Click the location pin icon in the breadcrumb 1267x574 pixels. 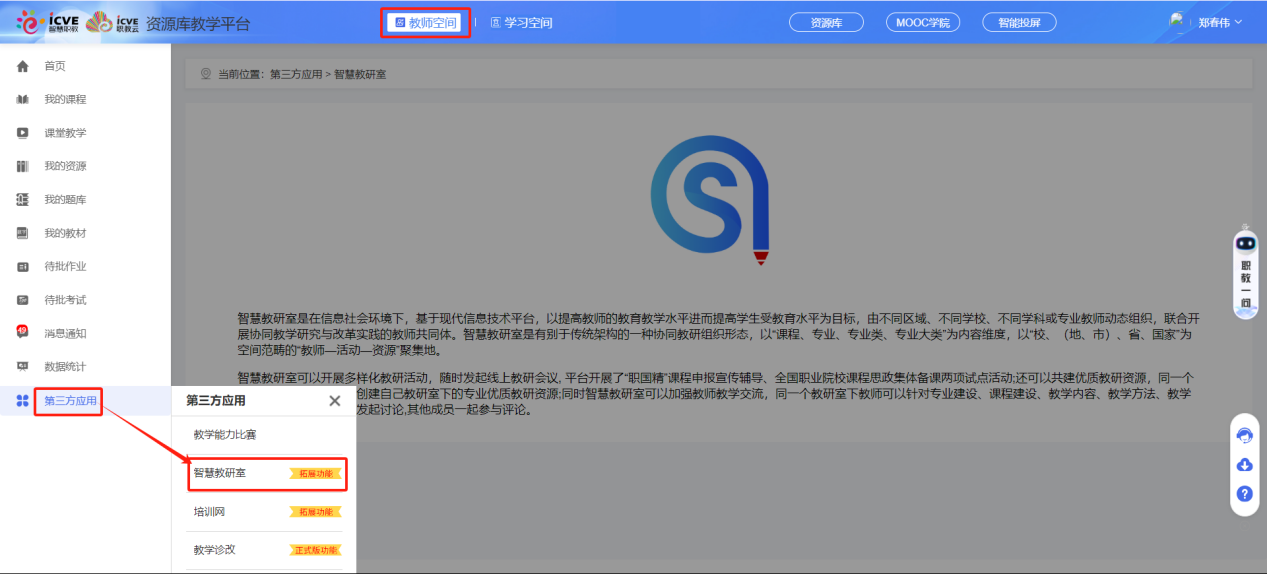pos(206,74)
